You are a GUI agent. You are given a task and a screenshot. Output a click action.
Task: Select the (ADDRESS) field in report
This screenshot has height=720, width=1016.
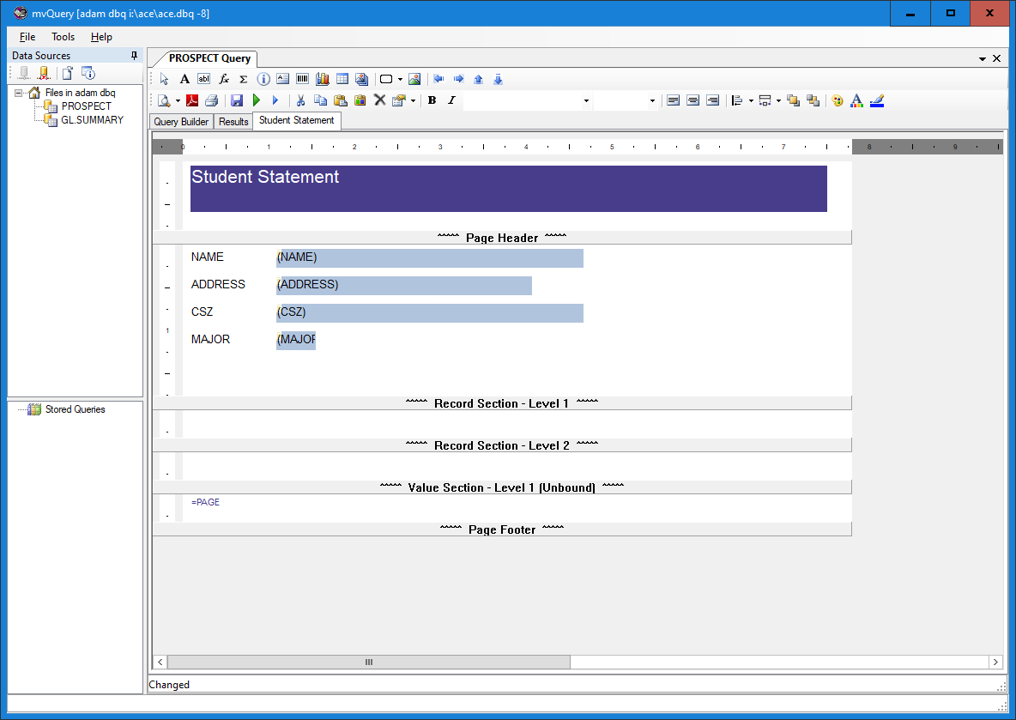click(x=404, y=286)
